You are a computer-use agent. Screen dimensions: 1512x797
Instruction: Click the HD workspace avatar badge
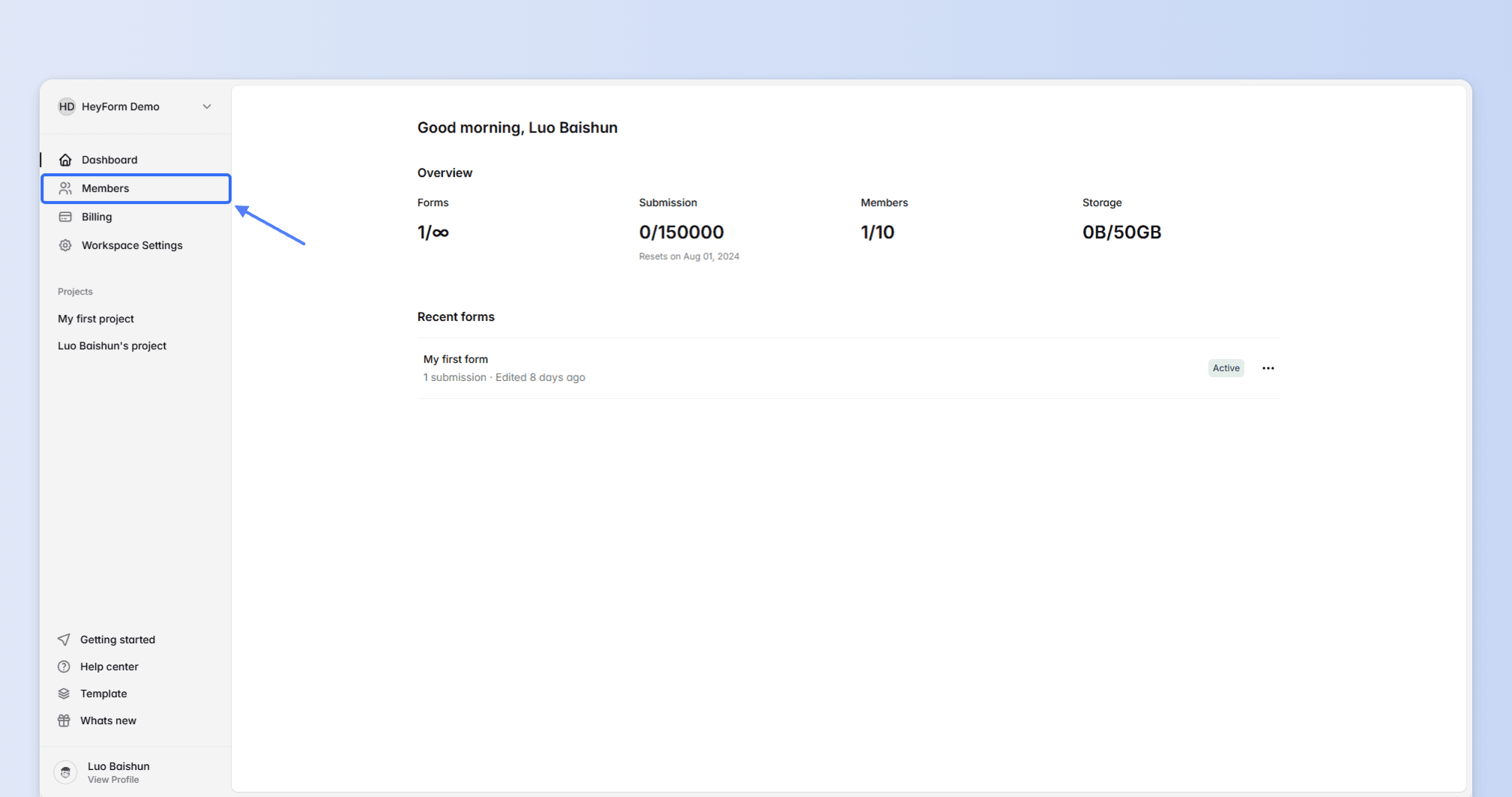point(67,106)
